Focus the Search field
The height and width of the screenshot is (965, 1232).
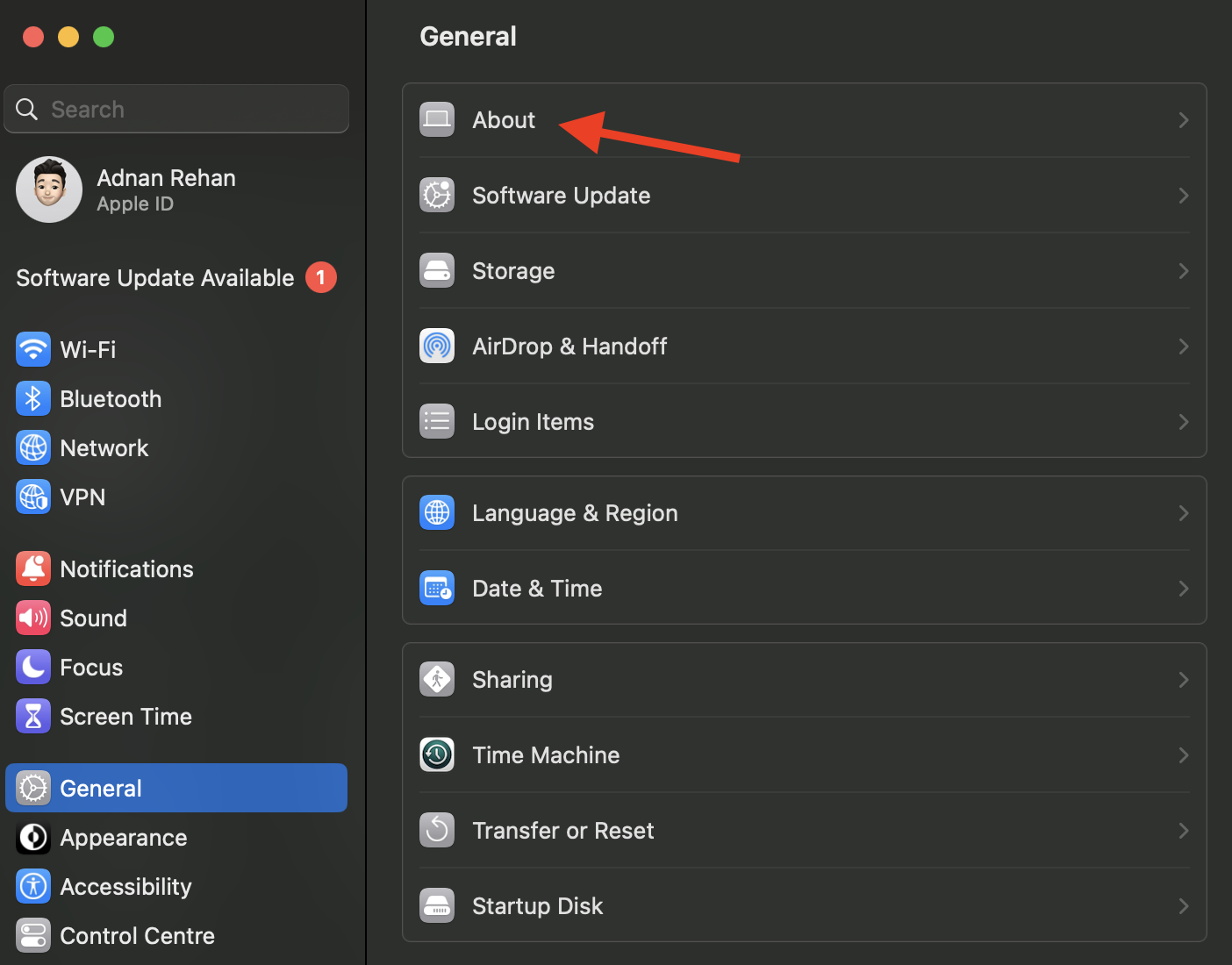pyautogui.click(x=176, y=109)
